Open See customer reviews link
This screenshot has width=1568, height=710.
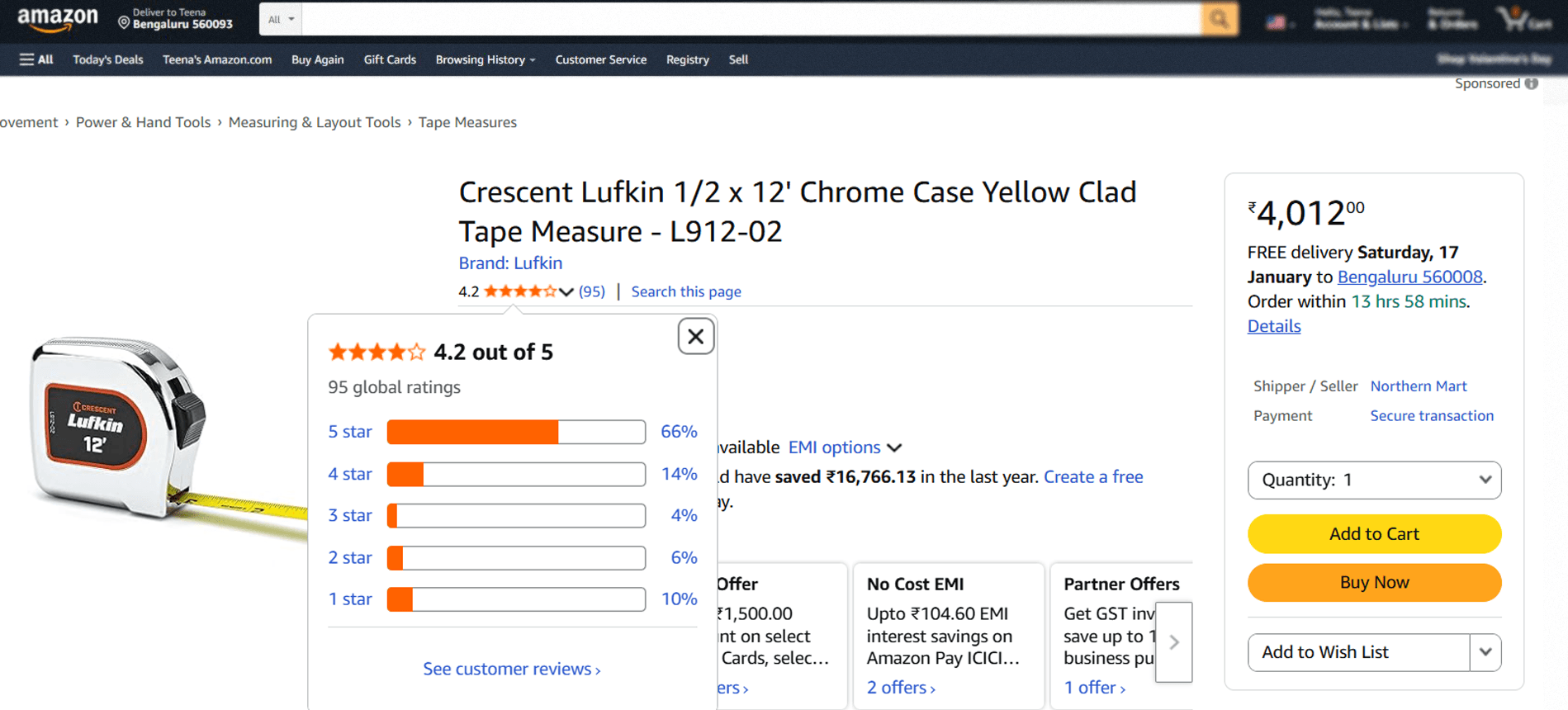[512, 669]
